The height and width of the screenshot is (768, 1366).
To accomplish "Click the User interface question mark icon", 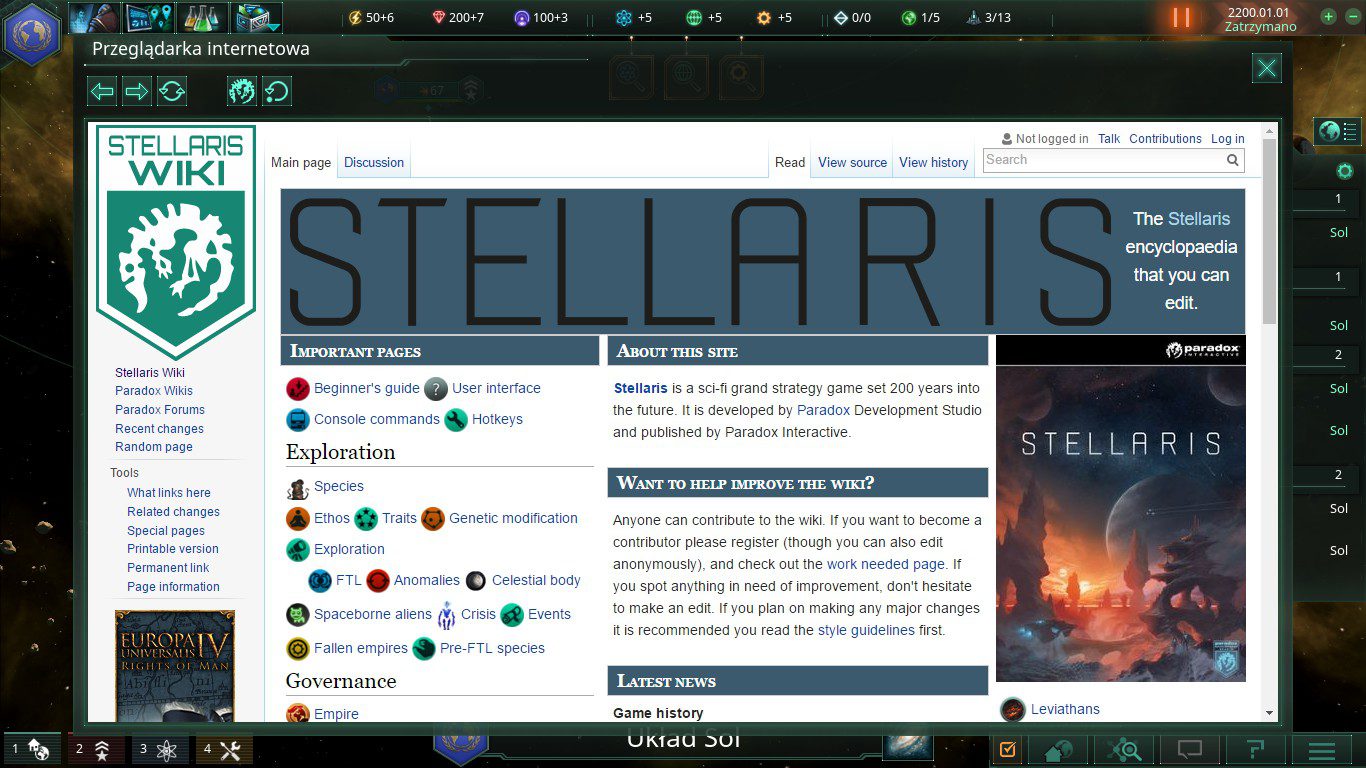I will 436,389.
